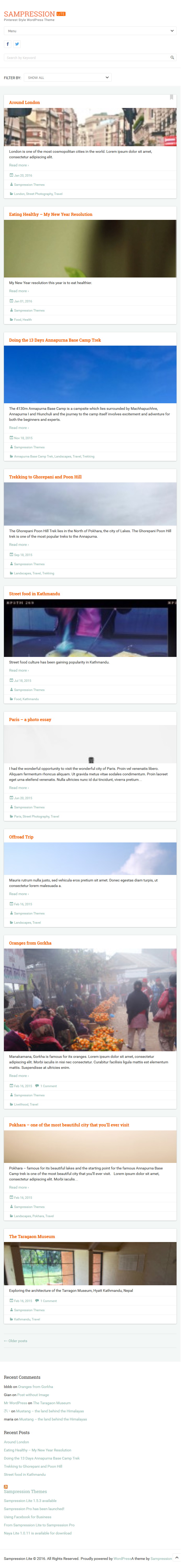Click the search magnifier icon

172,58
